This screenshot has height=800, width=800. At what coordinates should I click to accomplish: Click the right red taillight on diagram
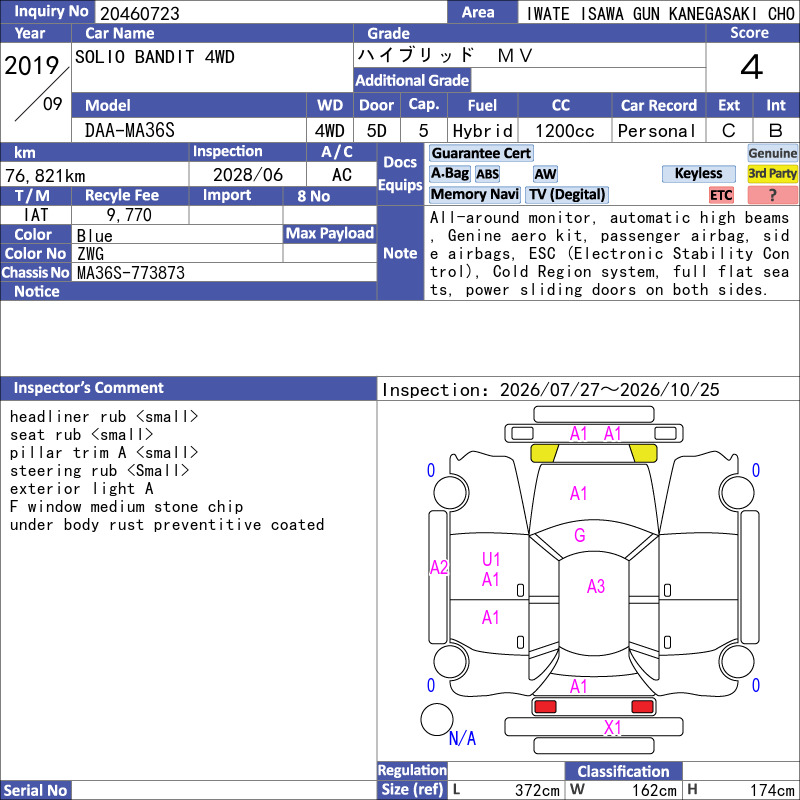(642, 707)
